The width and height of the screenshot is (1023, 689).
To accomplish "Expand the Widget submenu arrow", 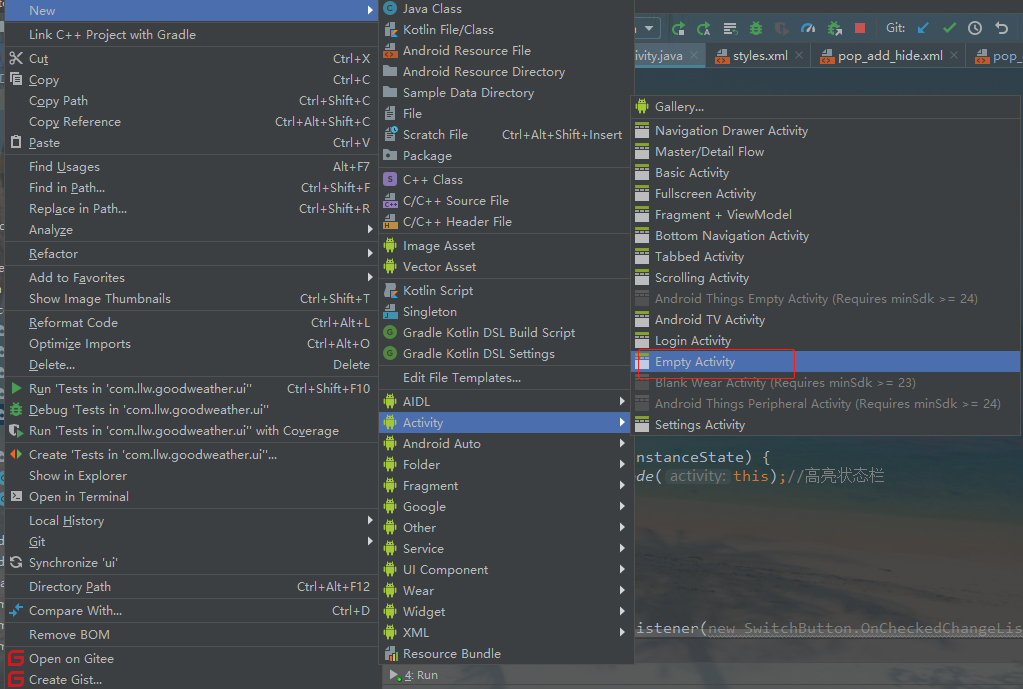I will coord(622,611).
